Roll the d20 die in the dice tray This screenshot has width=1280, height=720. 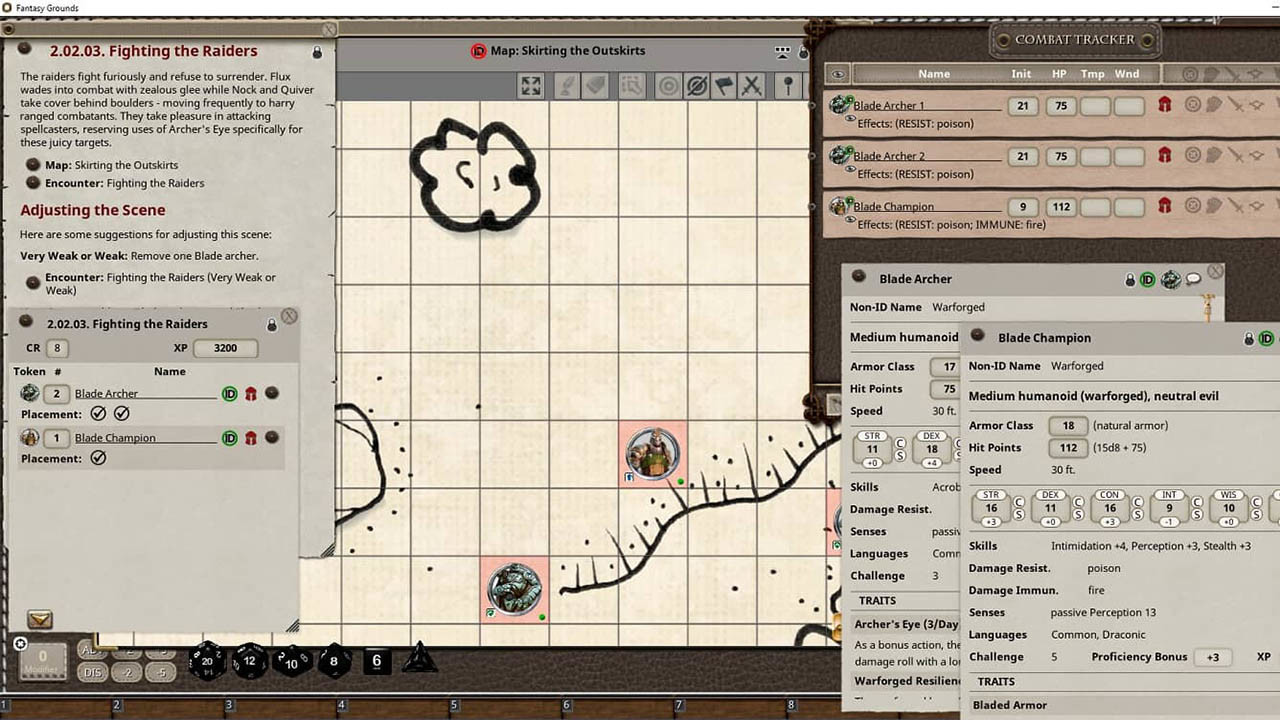pyautogui.click(x=206, y=661)
